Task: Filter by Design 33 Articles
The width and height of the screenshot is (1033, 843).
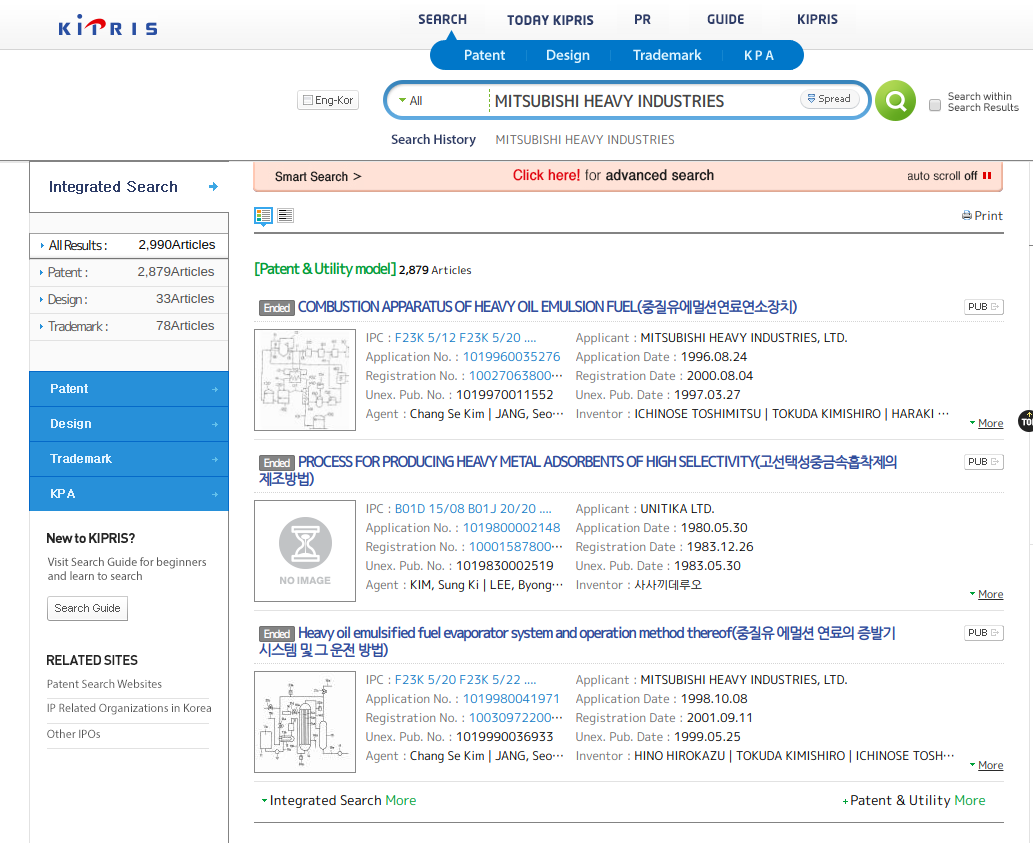Action: click(x=129, y=299)
